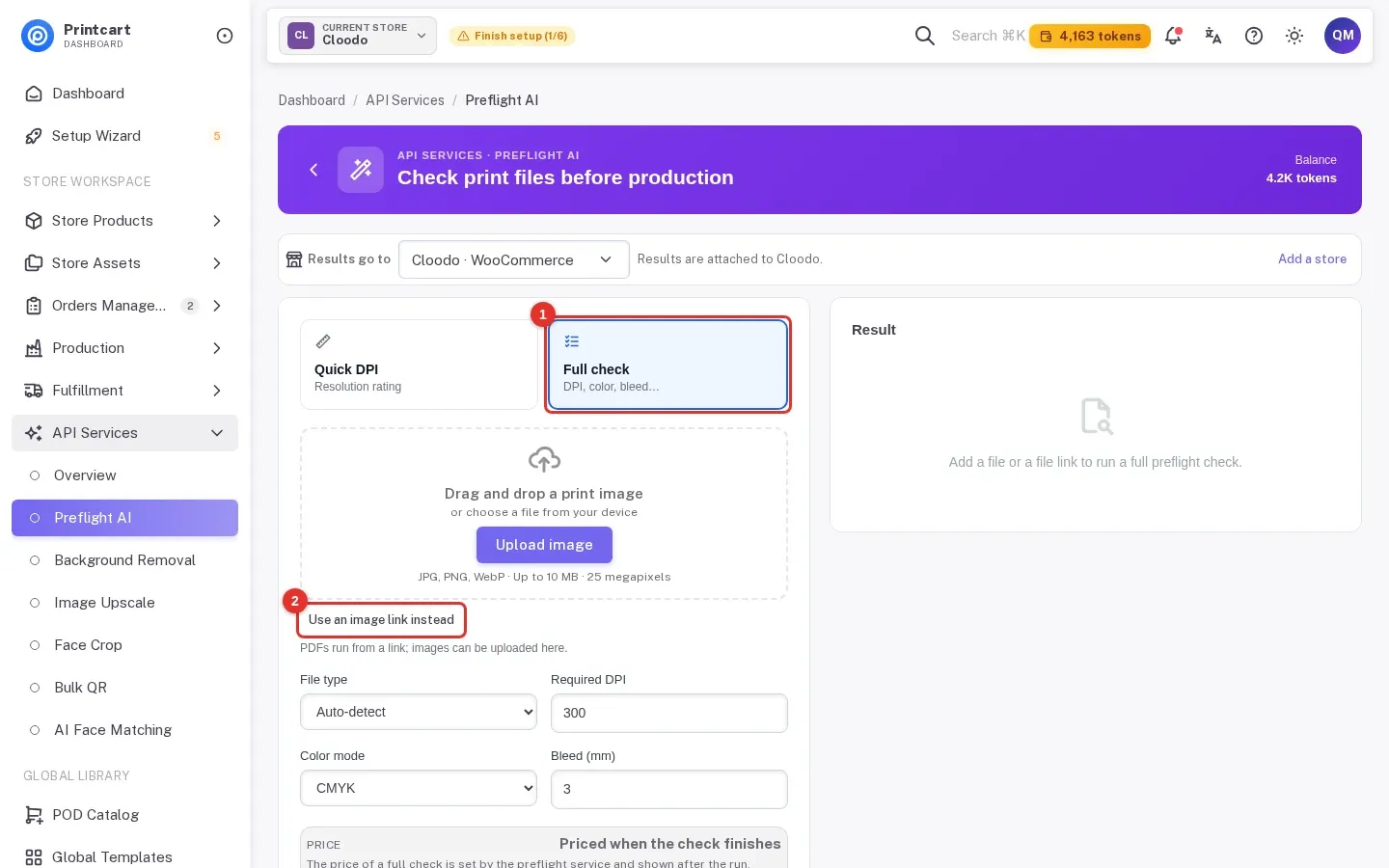1389x868 pixels.
Task: Toggle light/dark theme sun icon
Action: click(1294, 36)
